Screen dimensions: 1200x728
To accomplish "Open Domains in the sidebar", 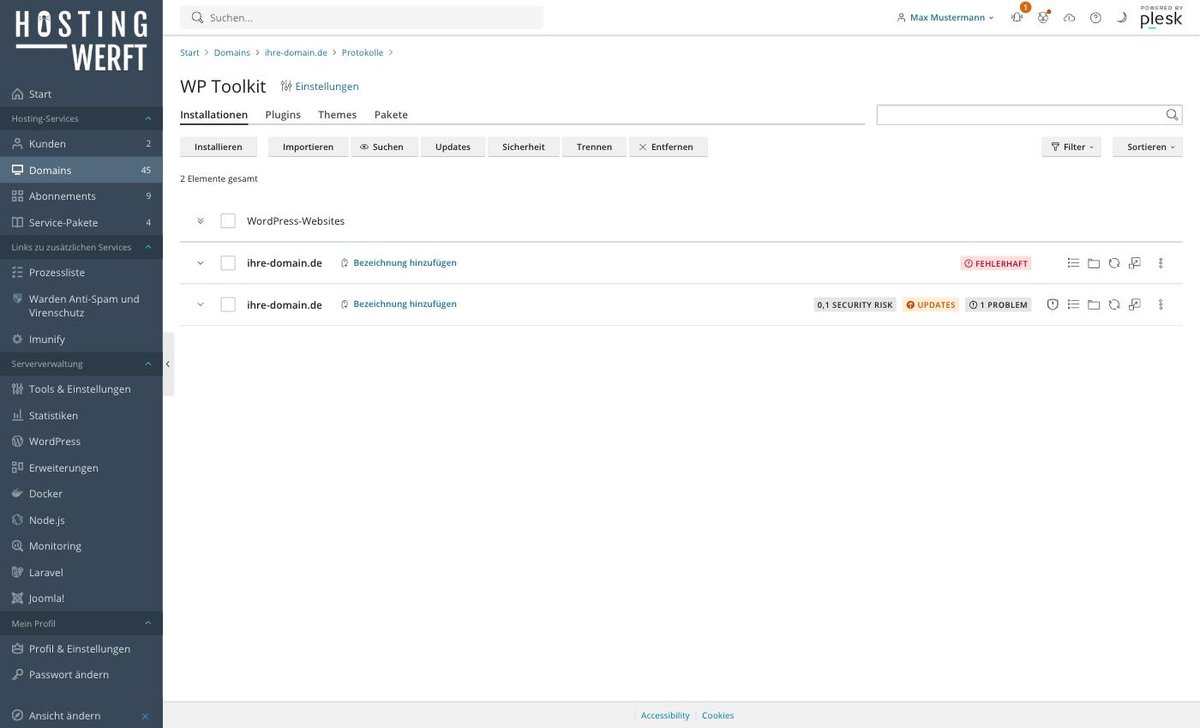I will pos(81,170).
